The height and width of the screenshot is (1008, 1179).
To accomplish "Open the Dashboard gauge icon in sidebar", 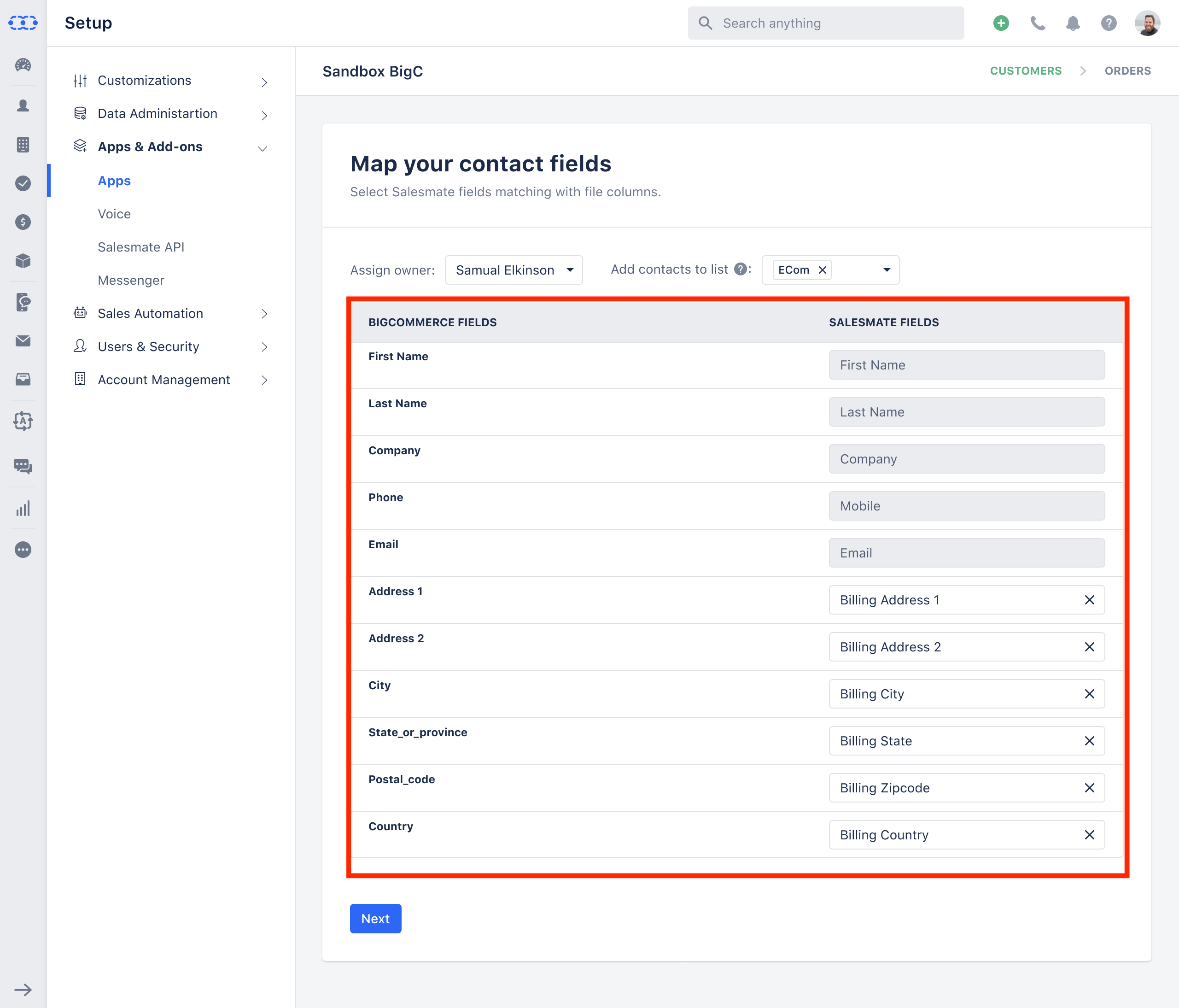I will (x=23, y=65).
